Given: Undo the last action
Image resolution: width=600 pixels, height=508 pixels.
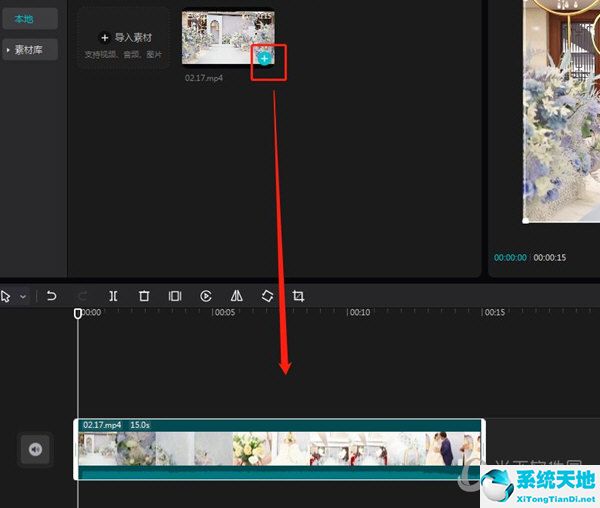Looking at the screenshot, I should [x=51, y=296].
